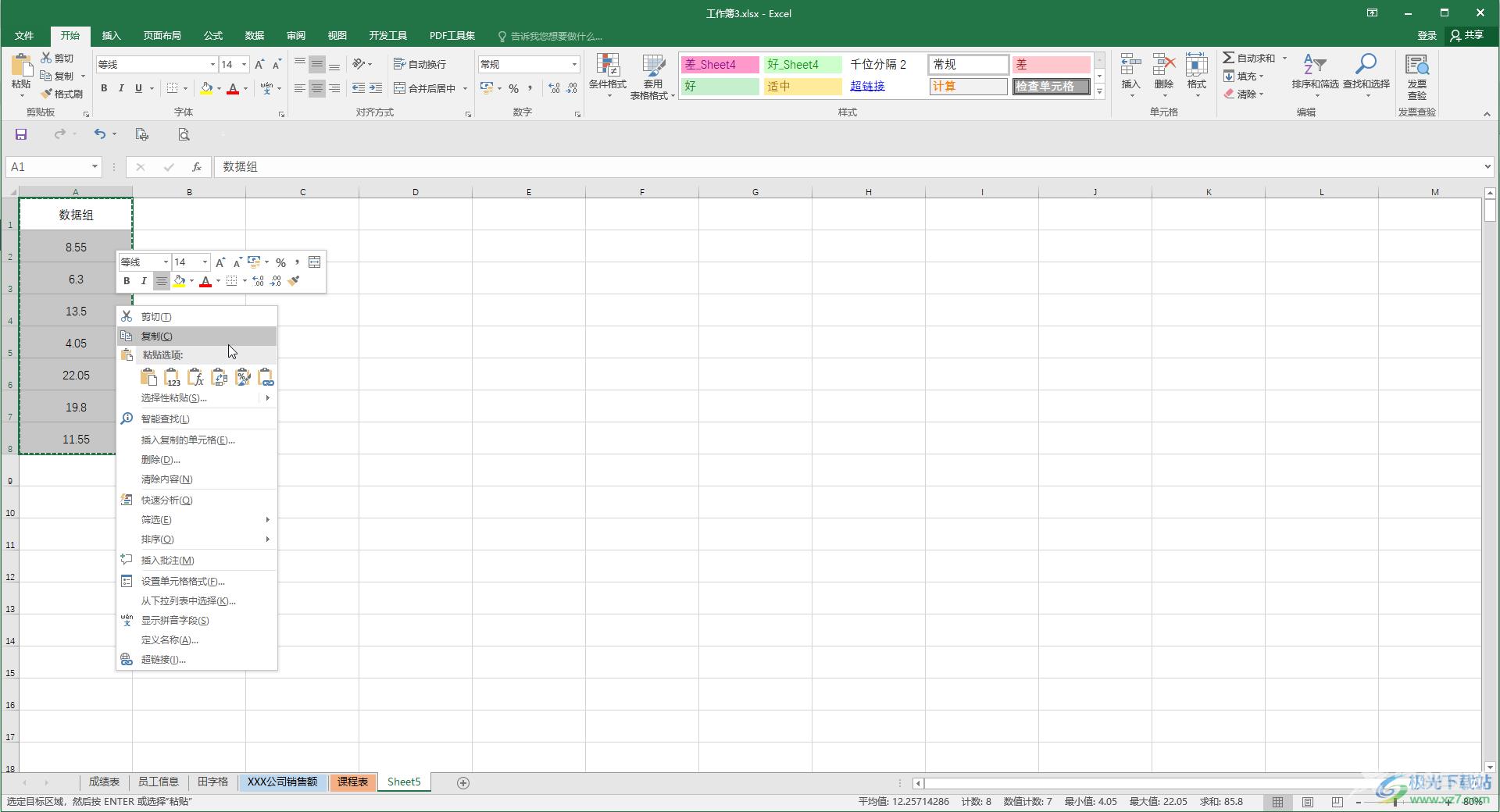Click the Print Preview icon in quick toolbar

point(184,134)
